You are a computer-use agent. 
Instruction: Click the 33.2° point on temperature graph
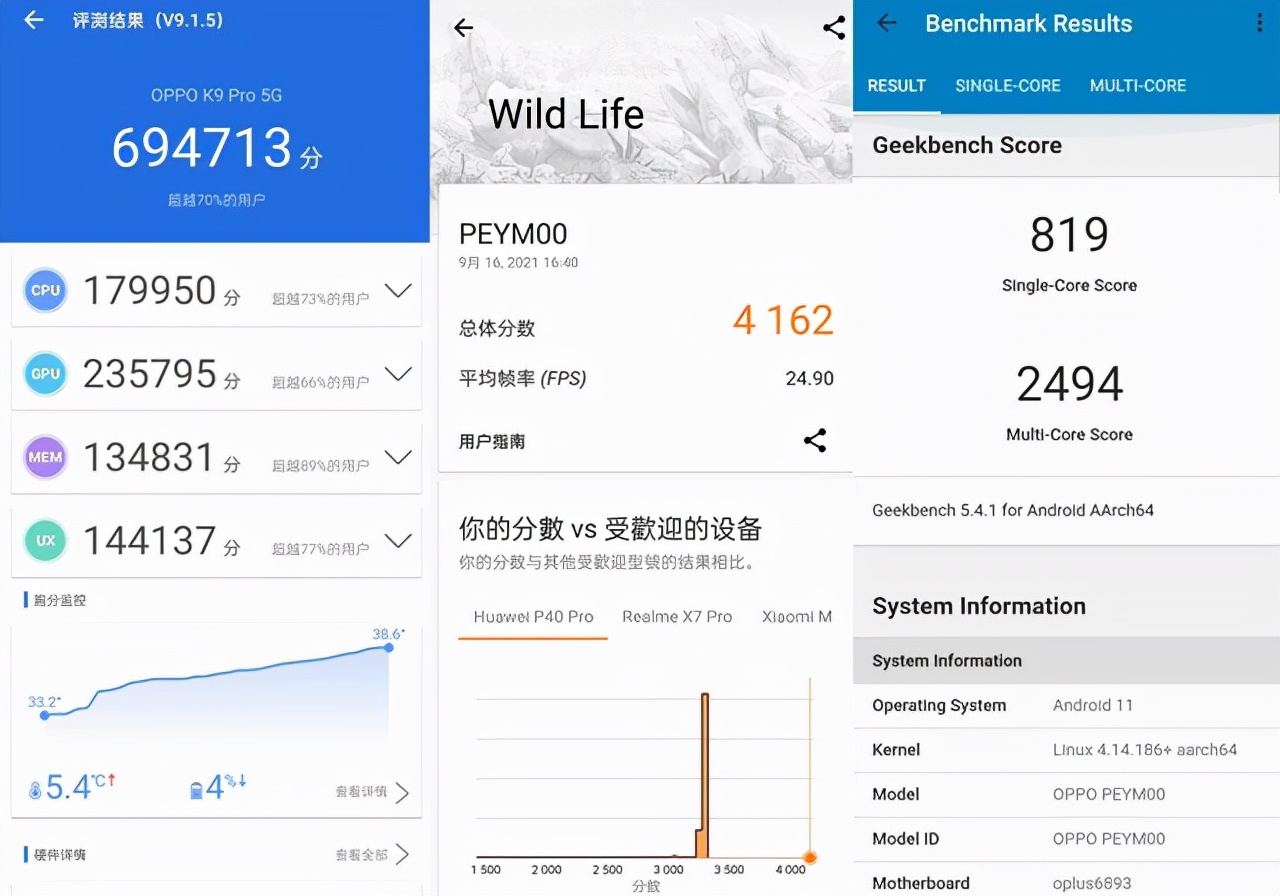44,715
